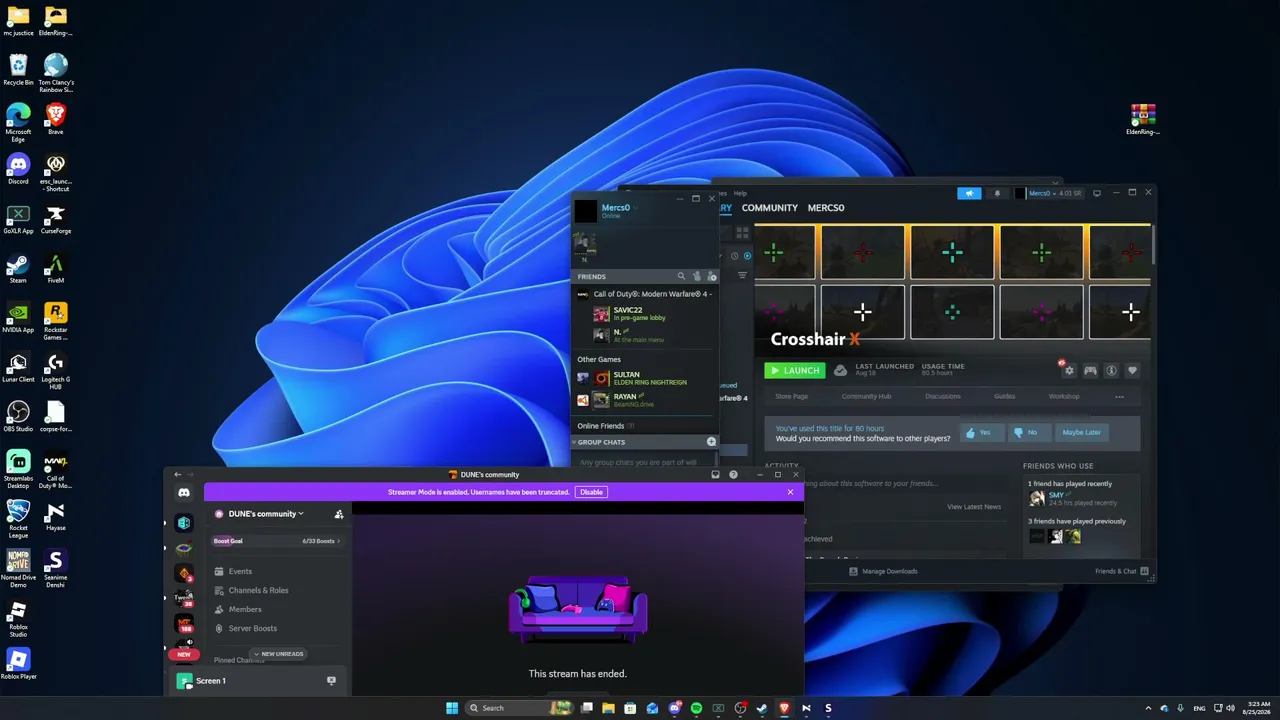Select the Steam desktop shortcut
The width and height of the screenshot is (1280, 720).
tap(18, 268)
